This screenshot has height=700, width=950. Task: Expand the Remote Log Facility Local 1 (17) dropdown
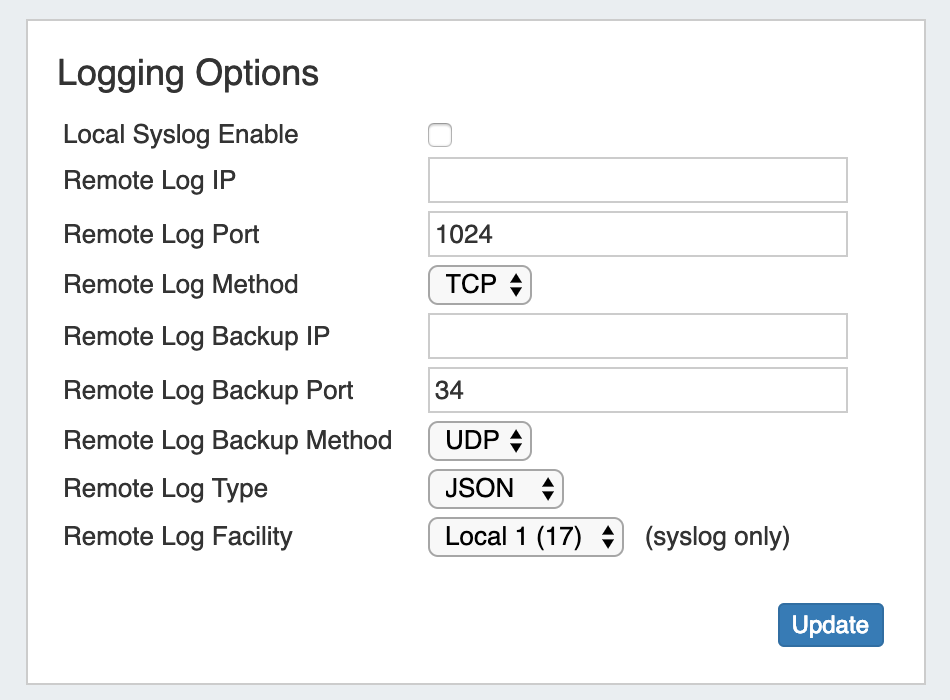click(x=526, y=537)
